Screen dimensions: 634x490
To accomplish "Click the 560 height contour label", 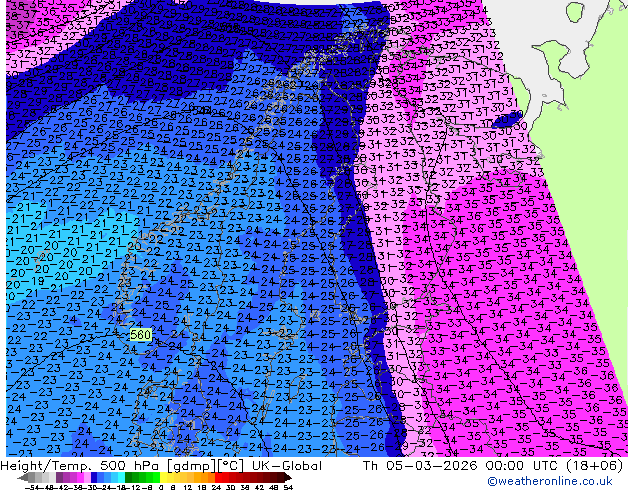I will point(141,335).
